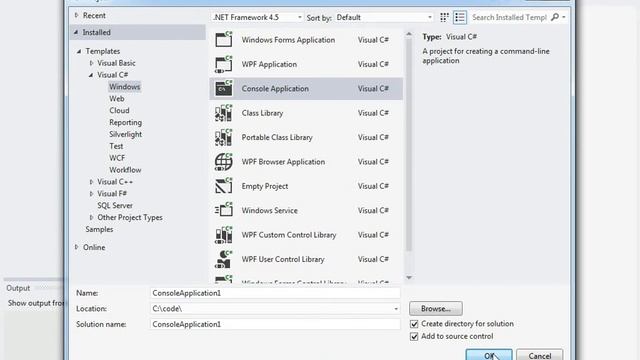The width and height of the screenshot is (640, 360).
Task: Click the Browse... button
Action: (x=436, y=309)
